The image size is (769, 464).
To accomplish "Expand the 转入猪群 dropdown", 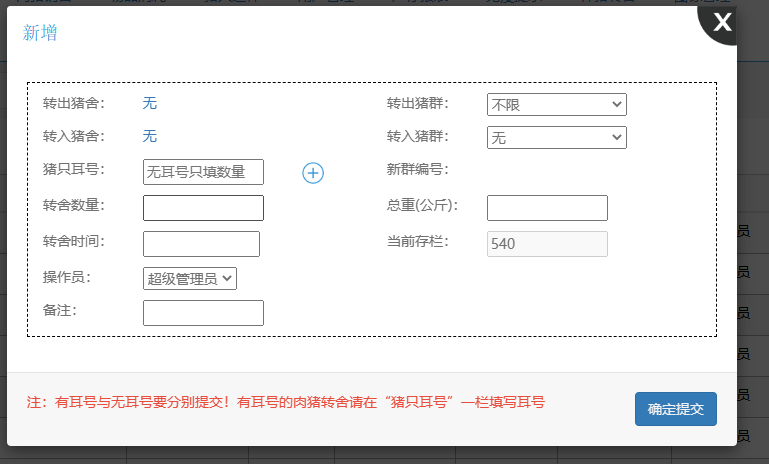I will (x=556, y=137).
